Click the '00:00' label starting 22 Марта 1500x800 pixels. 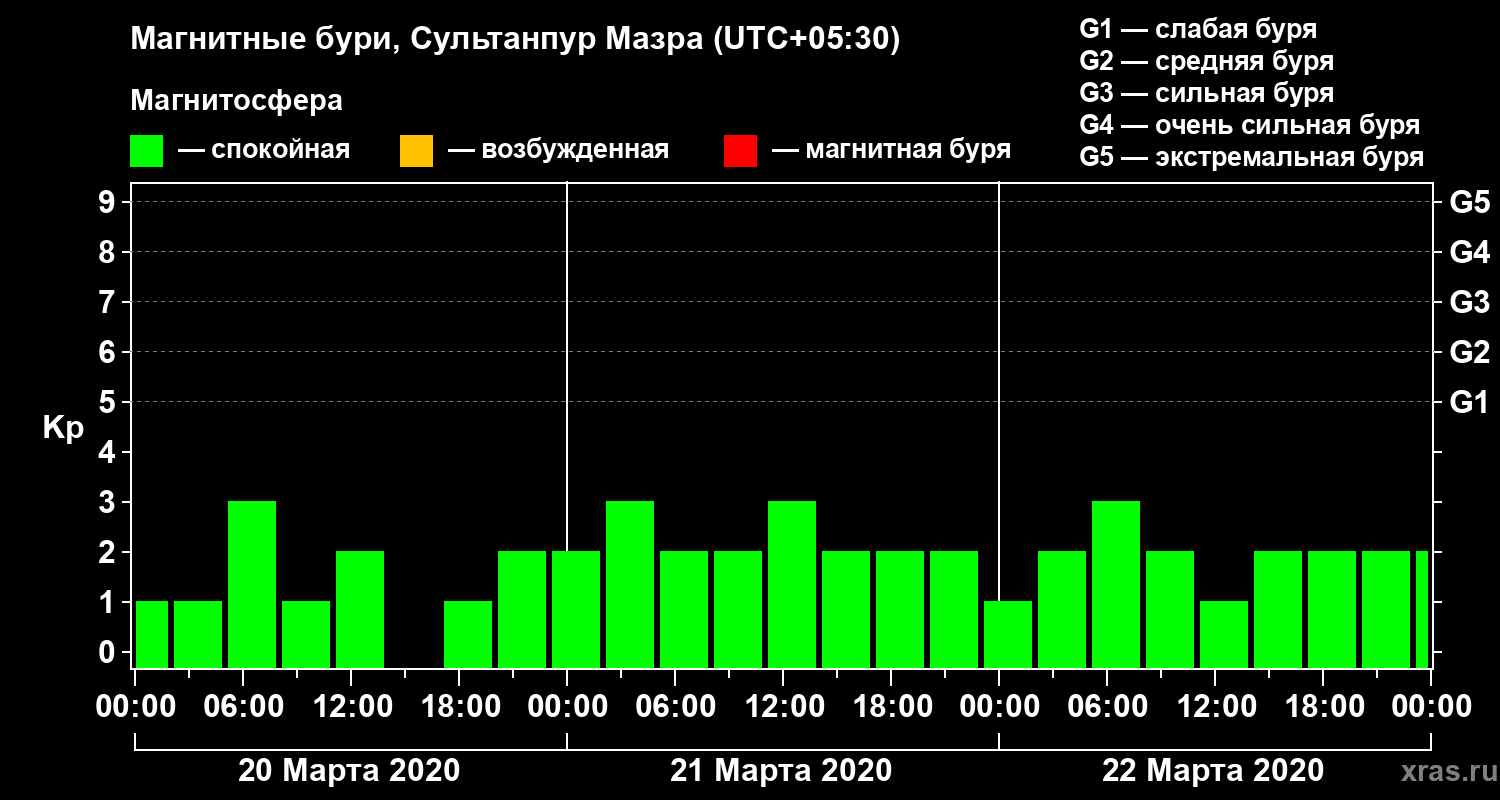pyautogui.click(x=999, y=707)
